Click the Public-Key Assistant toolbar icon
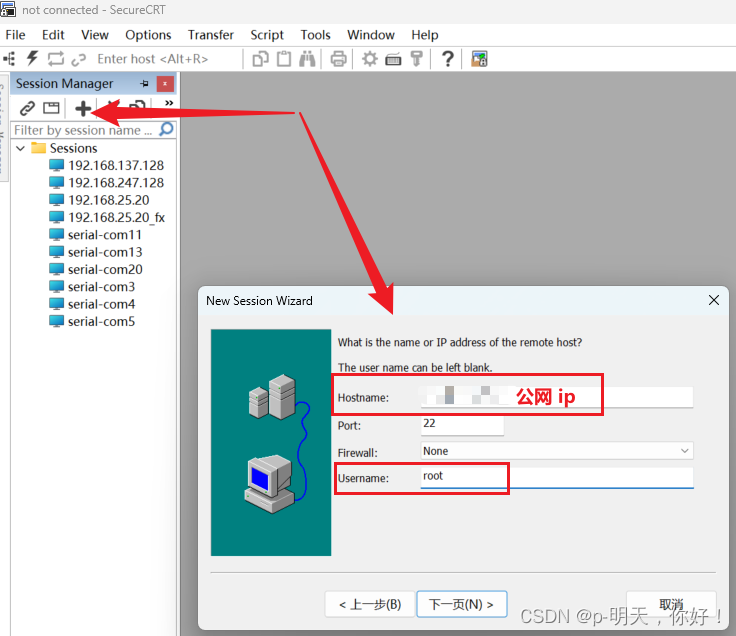This screenshot has width=736, height=636. pos(416,59)
